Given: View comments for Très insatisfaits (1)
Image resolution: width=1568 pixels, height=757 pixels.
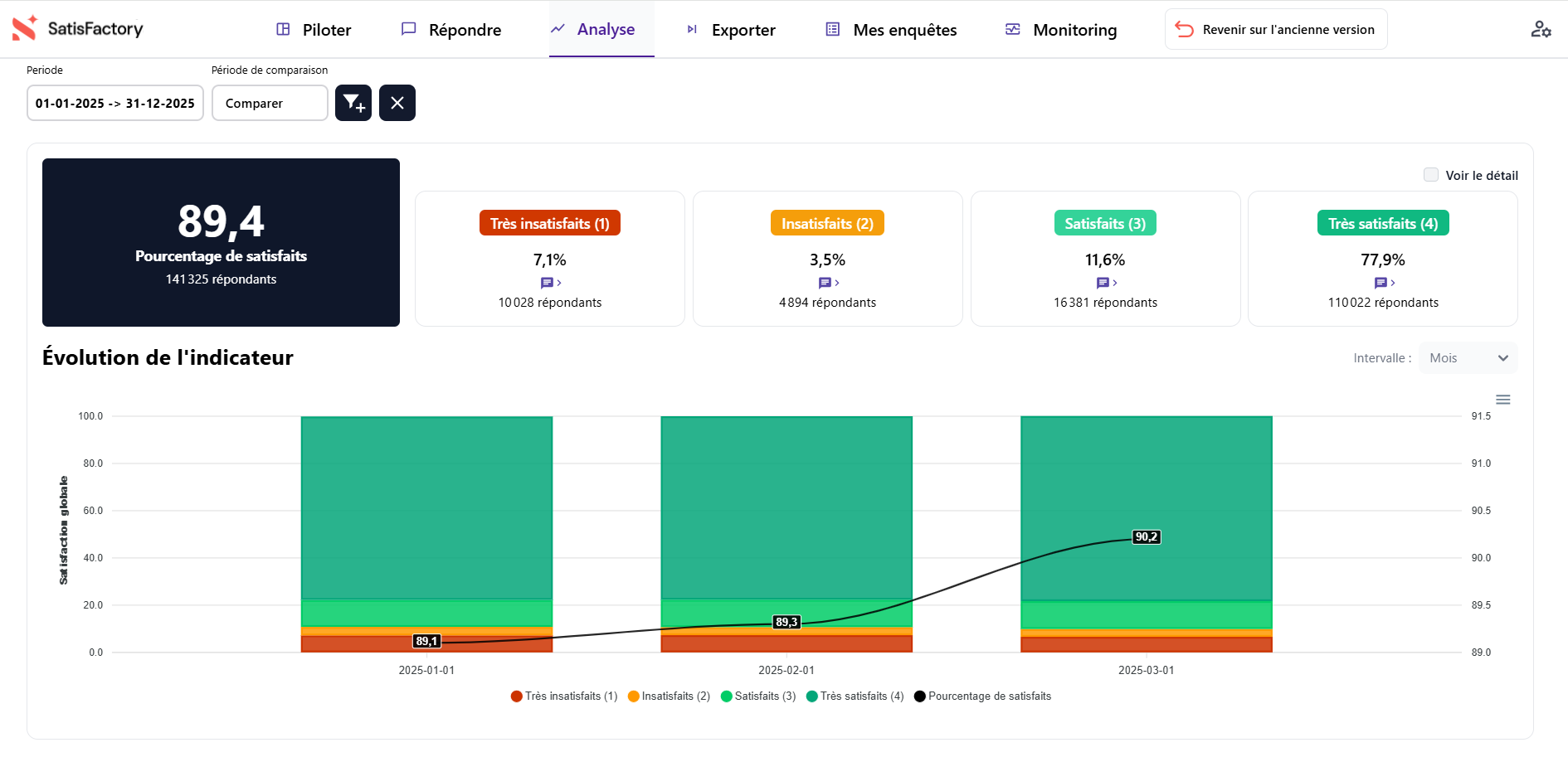Looking at the screenshot, I should tap(550, 283).
